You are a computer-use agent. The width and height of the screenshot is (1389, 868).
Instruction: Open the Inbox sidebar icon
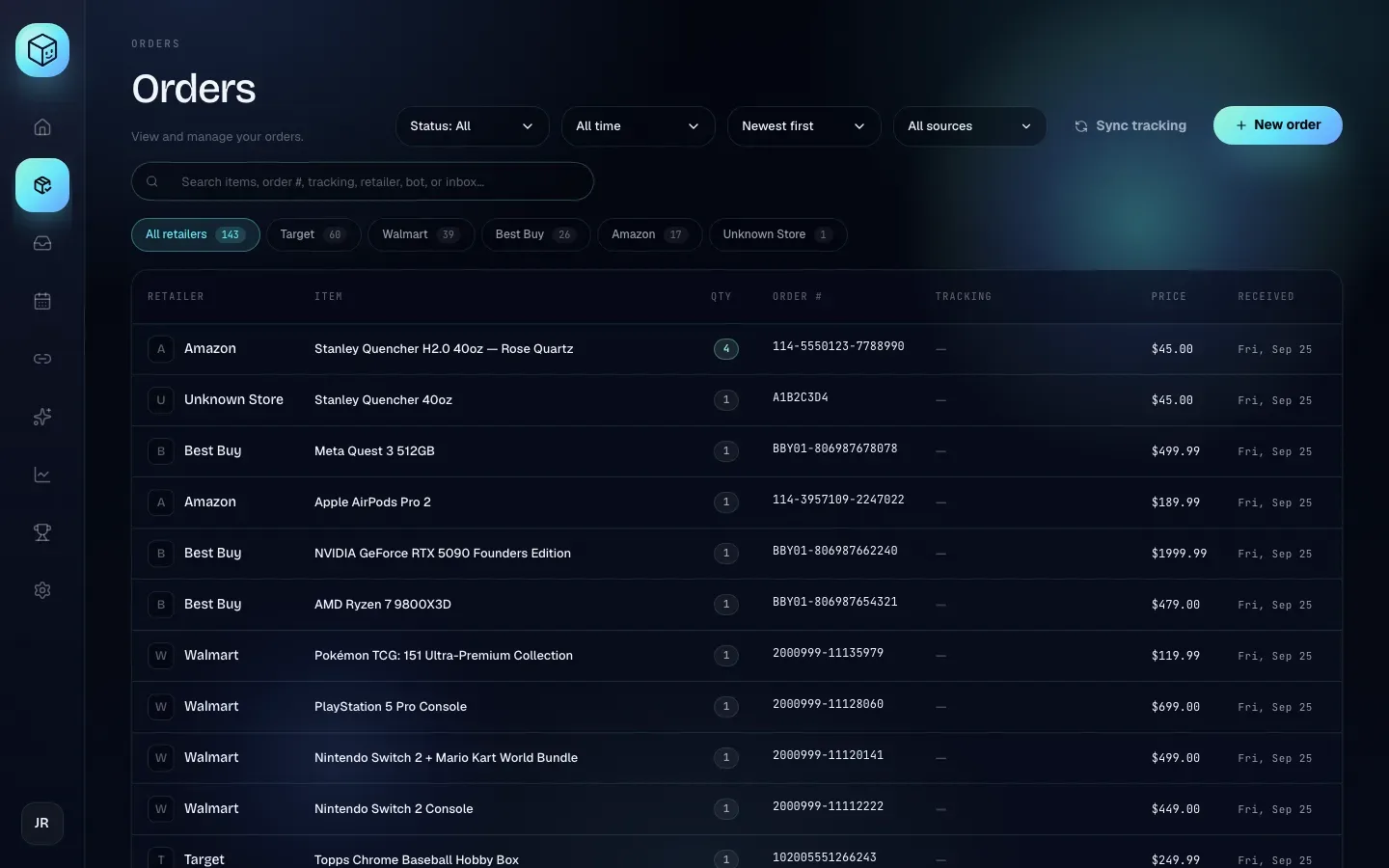click(x=42, y=243)
